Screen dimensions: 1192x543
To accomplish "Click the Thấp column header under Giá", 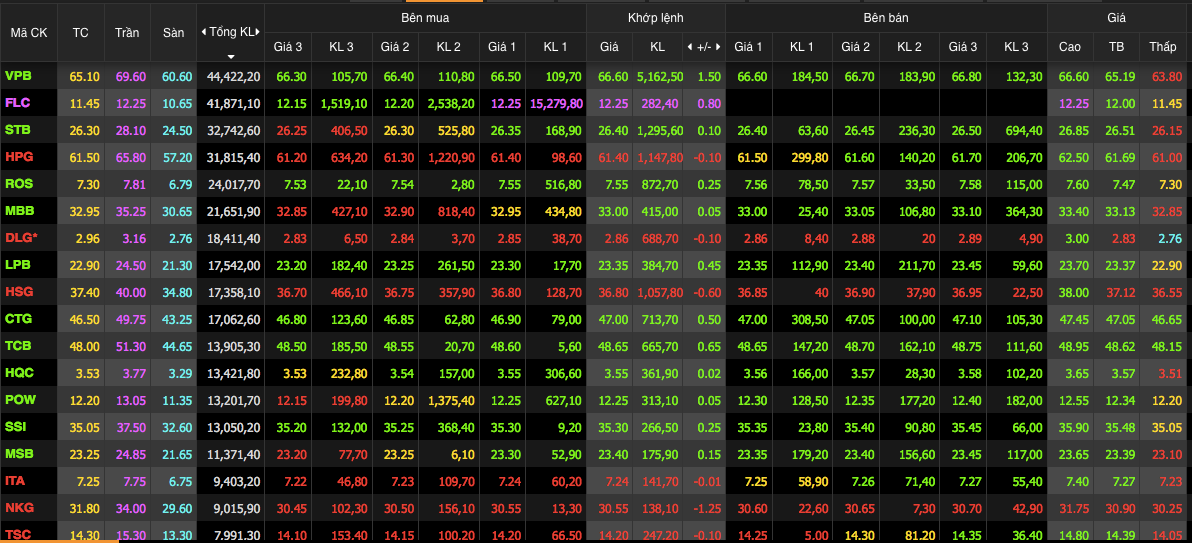I will click(x=1163, y=47).
